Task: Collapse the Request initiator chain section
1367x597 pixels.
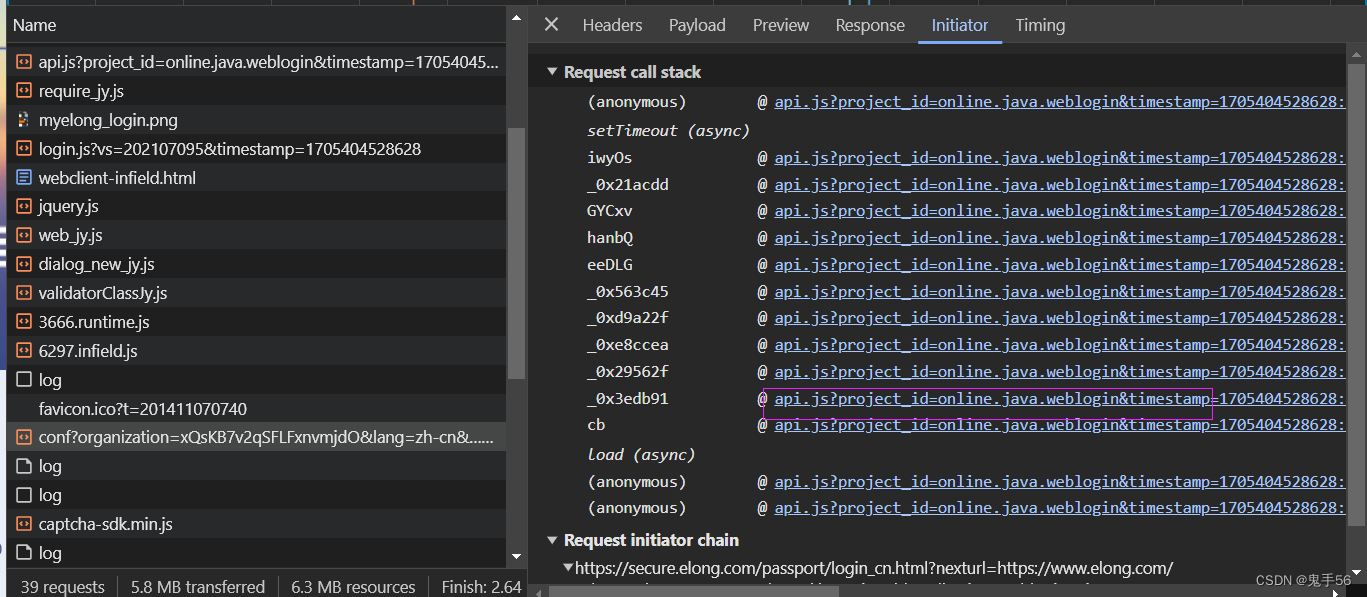Action: click(x=552, y=540)
